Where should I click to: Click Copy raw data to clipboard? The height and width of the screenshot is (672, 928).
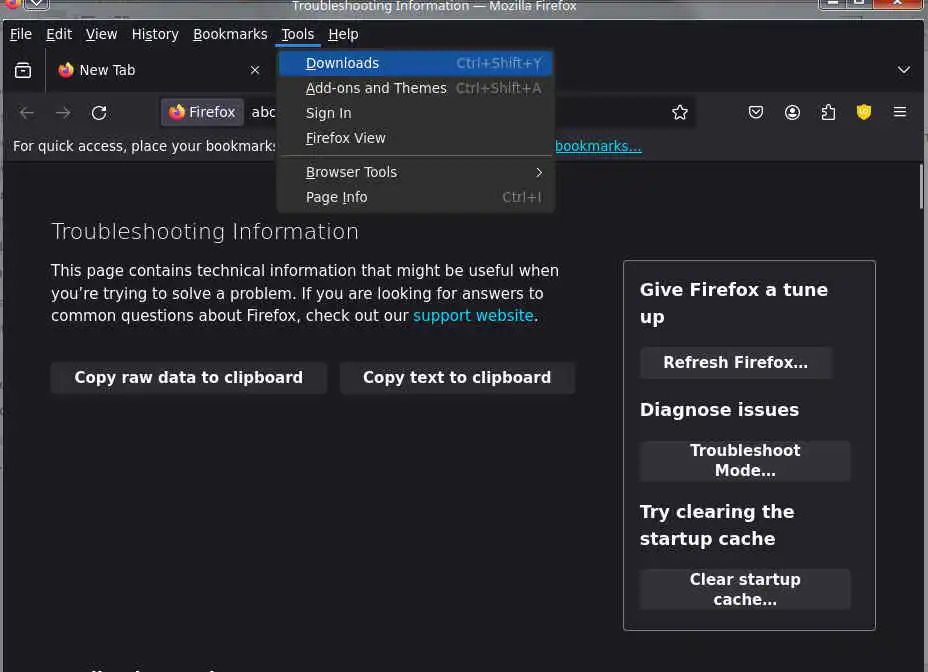tap(188, 378)
